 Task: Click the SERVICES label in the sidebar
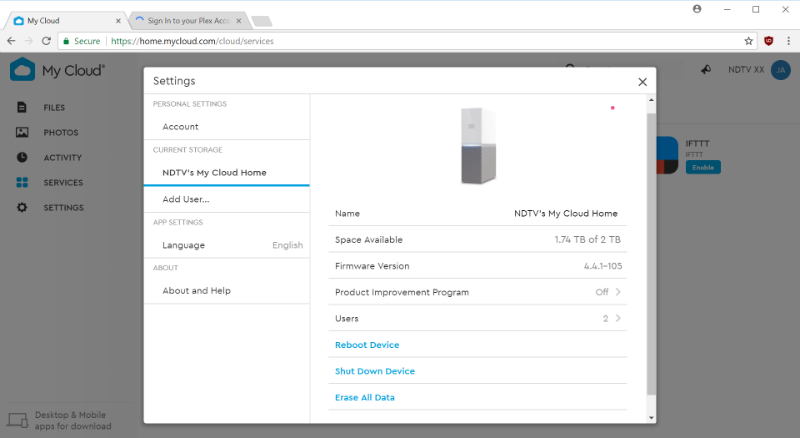pos(63,183)
